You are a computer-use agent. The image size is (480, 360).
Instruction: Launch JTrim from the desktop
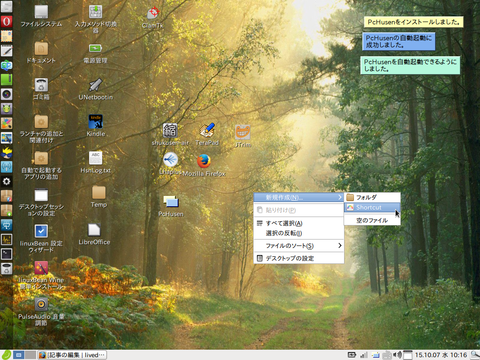coord(243,133)
